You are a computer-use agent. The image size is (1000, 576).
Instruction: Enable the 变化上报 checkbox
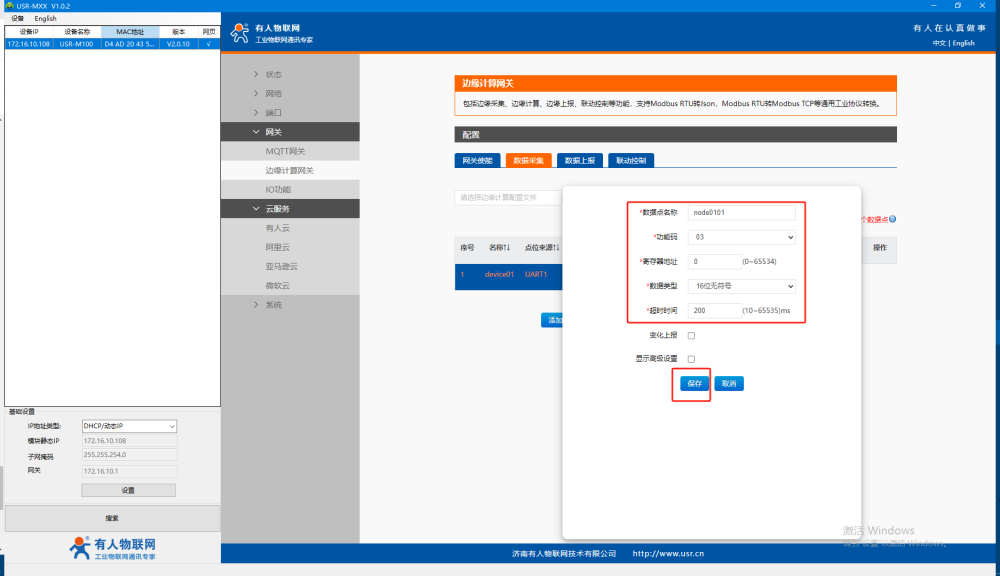[691, 336]
